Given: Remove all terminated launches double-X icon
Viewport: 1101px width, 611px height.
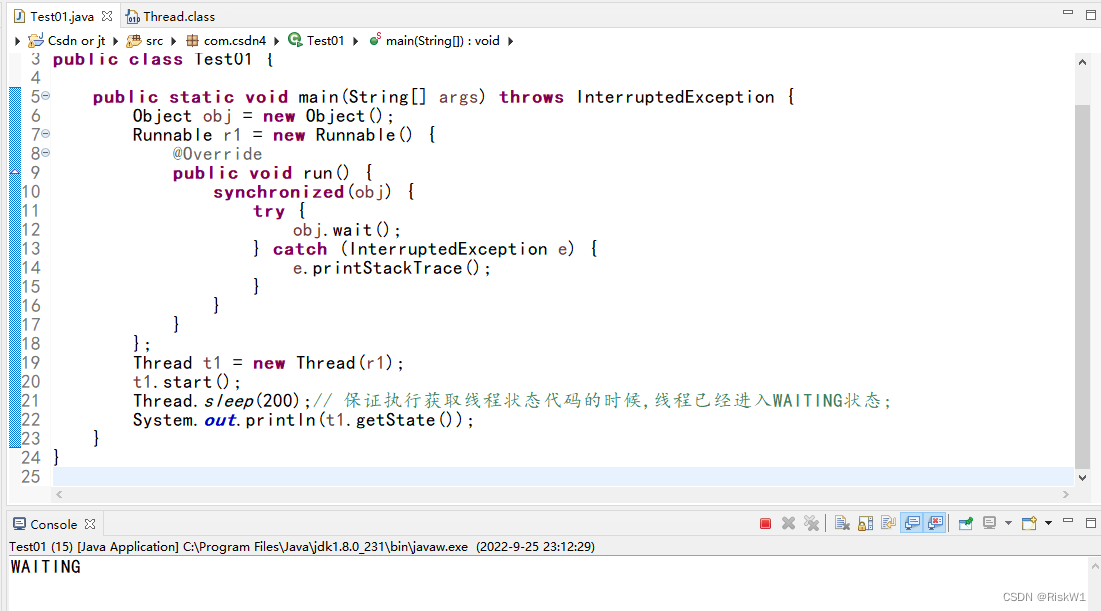Looking at the screenshot, I should pyautogui.click(x=812, y=523).
